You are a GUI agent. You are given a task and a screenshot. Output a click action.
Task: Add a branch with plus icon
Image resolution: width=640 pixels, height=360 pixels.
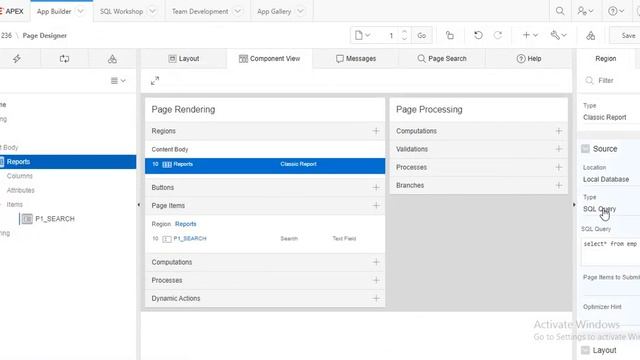pos(559,185)
